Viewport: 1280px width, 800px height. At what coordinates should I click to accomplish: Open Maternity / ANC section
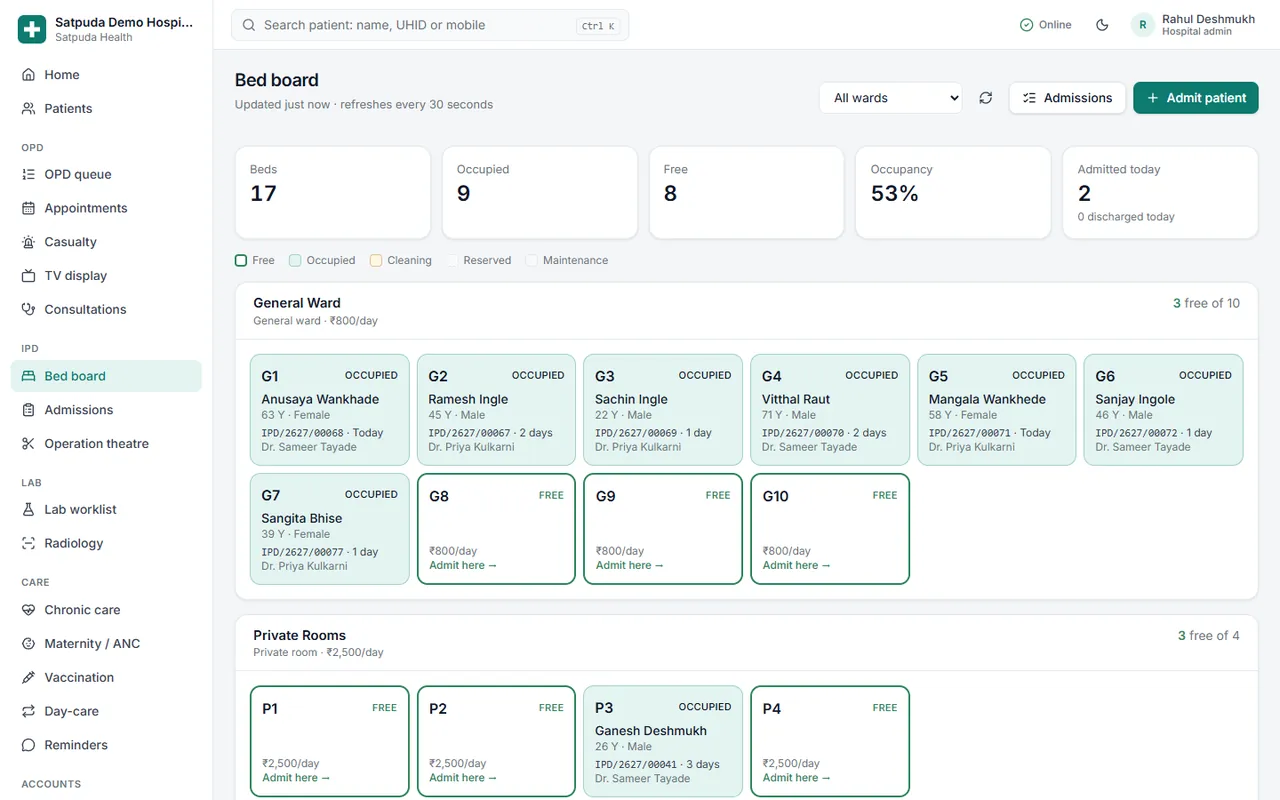pyautogui.click(x=106, y=644)
